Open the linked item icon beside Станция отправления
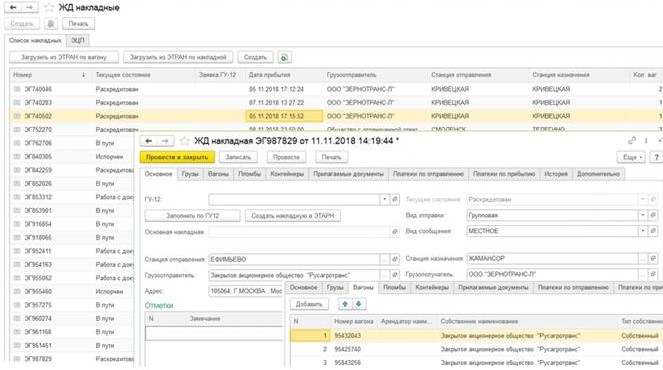 (395, 259)
